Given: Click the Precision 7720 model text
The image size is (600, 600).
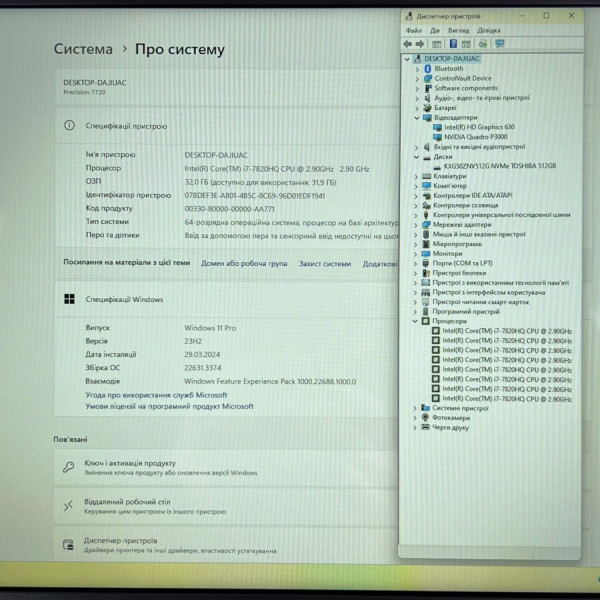Looking at the screenshot, I should pyautogui.click(x=84, y=92).
